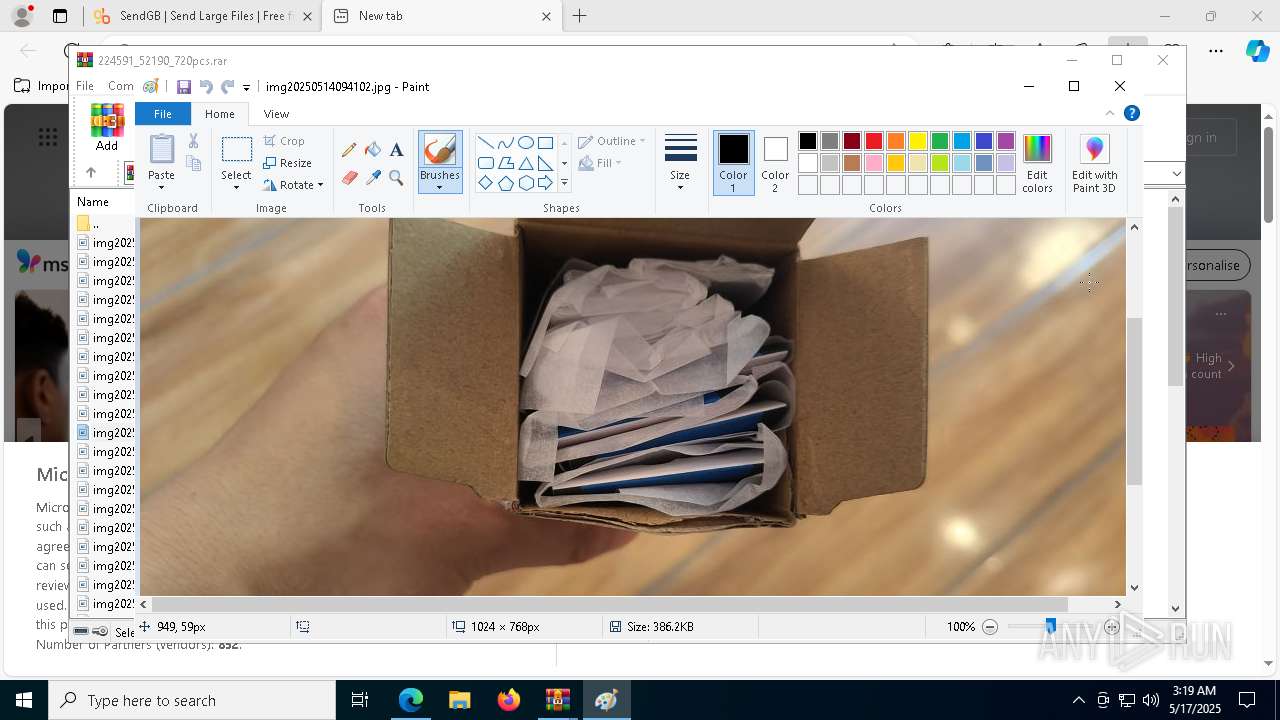Pick the Right arrow shape
The width and height of the screenshot is (1280, 720).
[545, 183]
